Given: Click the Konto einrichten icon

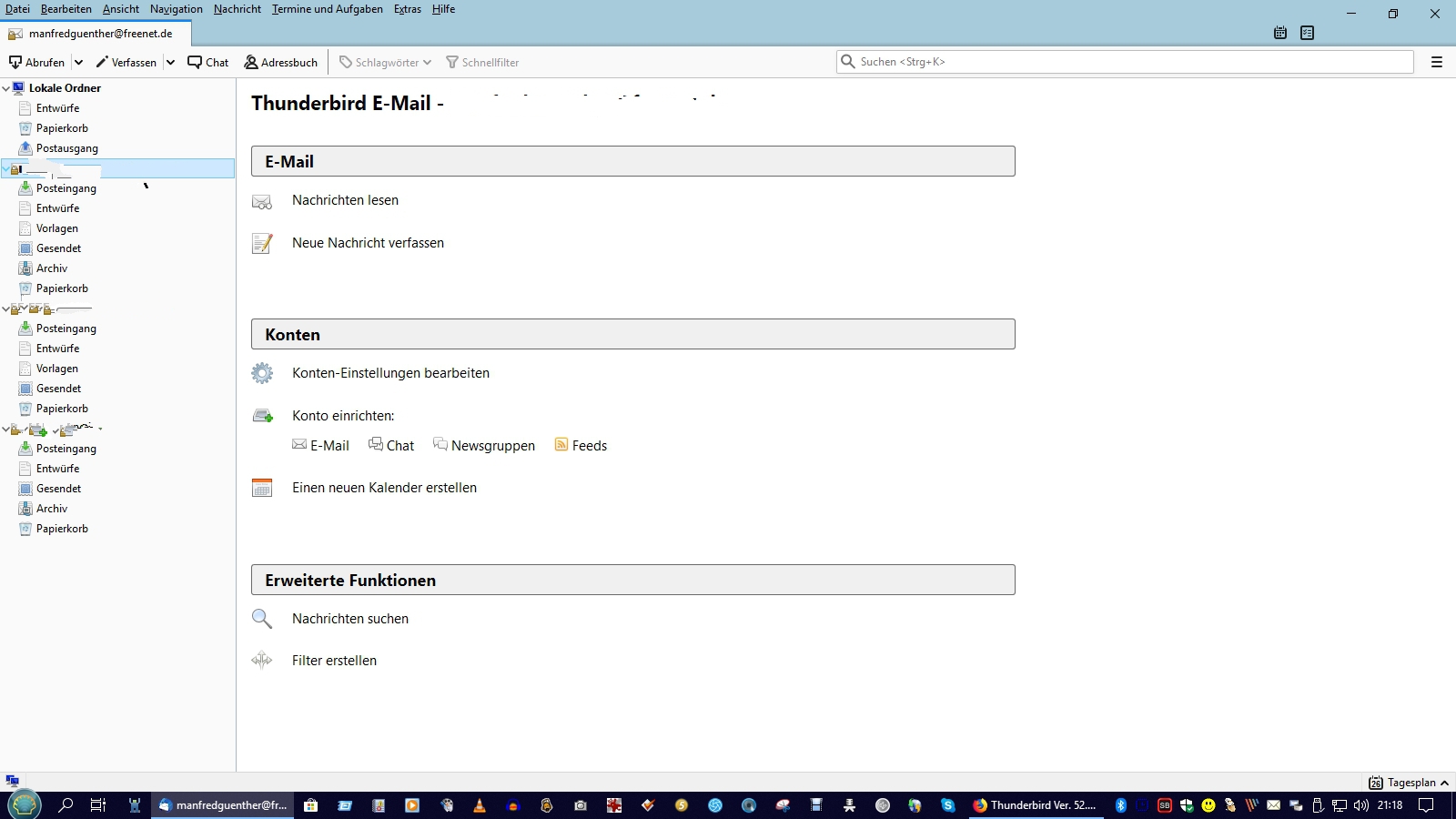Looking at the screenshot, I should (x=262, y=416).
